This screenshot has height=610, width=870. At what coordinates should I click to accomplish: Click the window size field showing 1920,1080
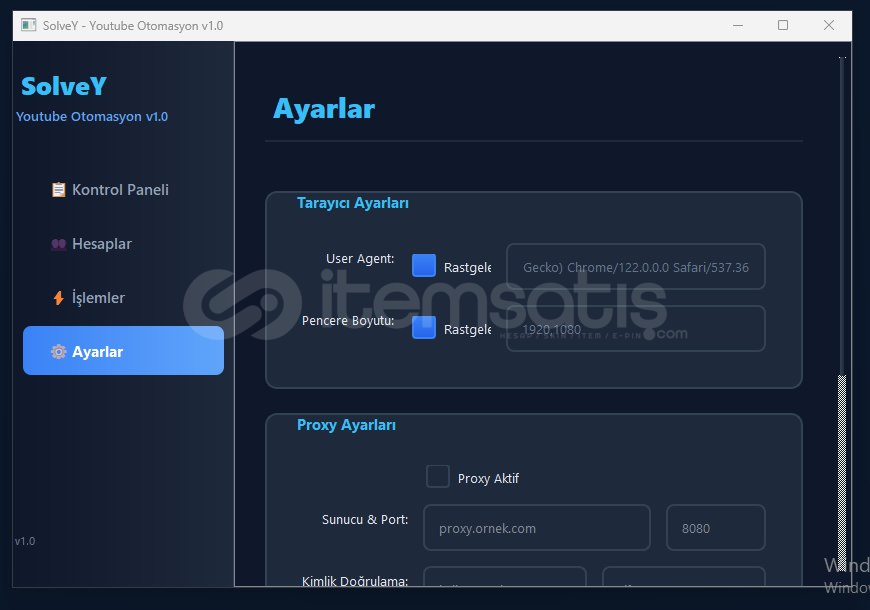click(636, 329)
